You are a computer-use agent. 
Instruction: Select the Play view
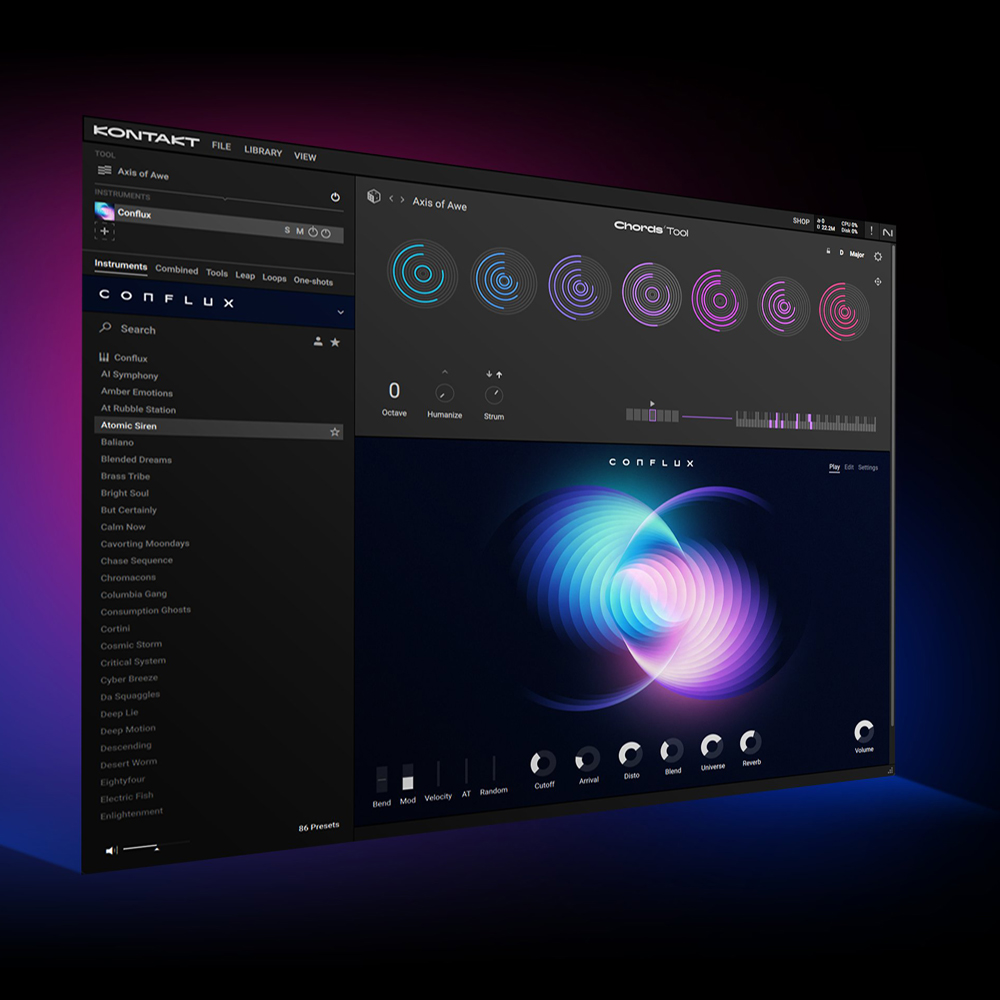[834, 467]
